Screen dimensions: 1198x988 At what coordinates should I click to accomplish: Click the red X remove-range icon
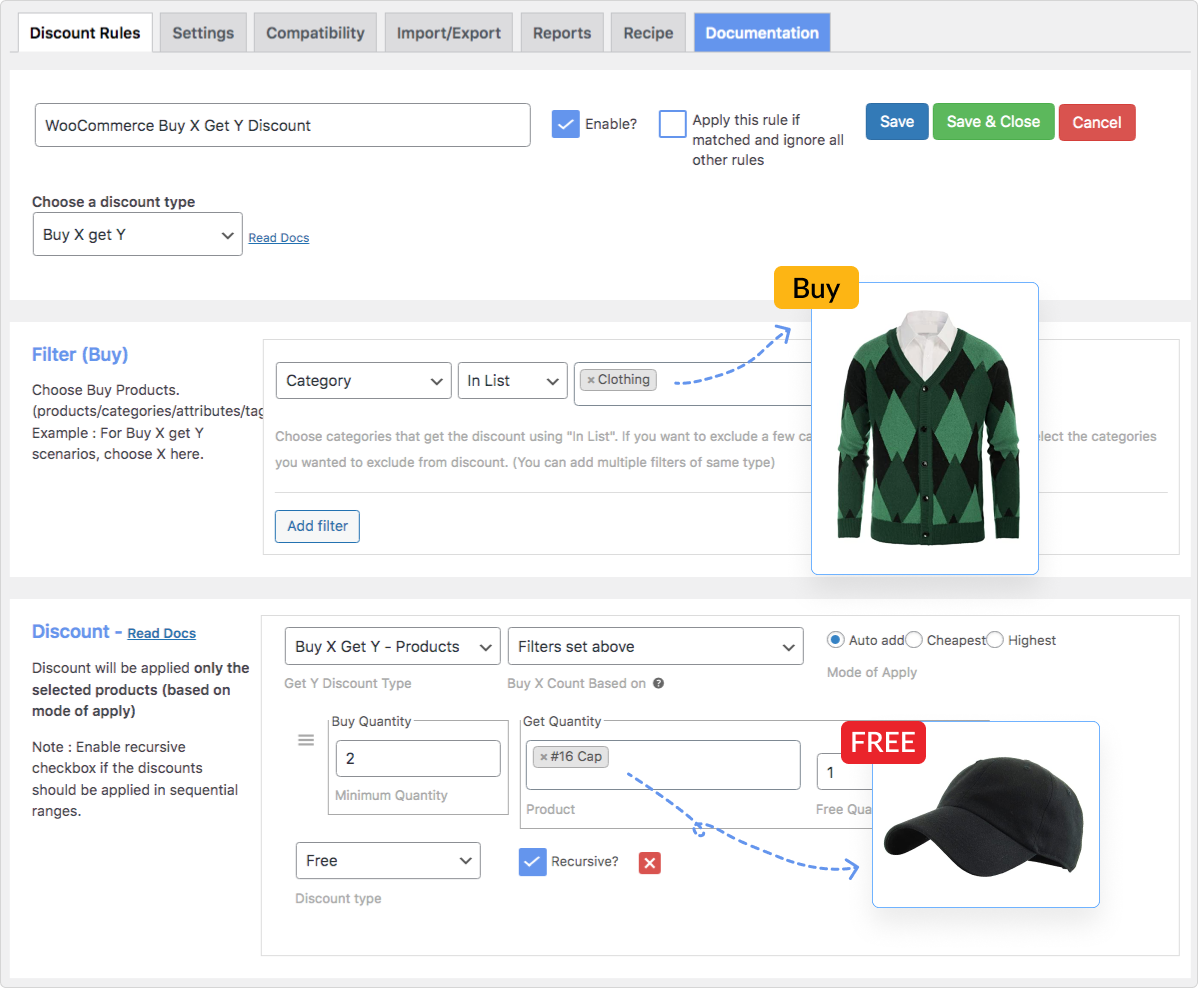[649, 863]
